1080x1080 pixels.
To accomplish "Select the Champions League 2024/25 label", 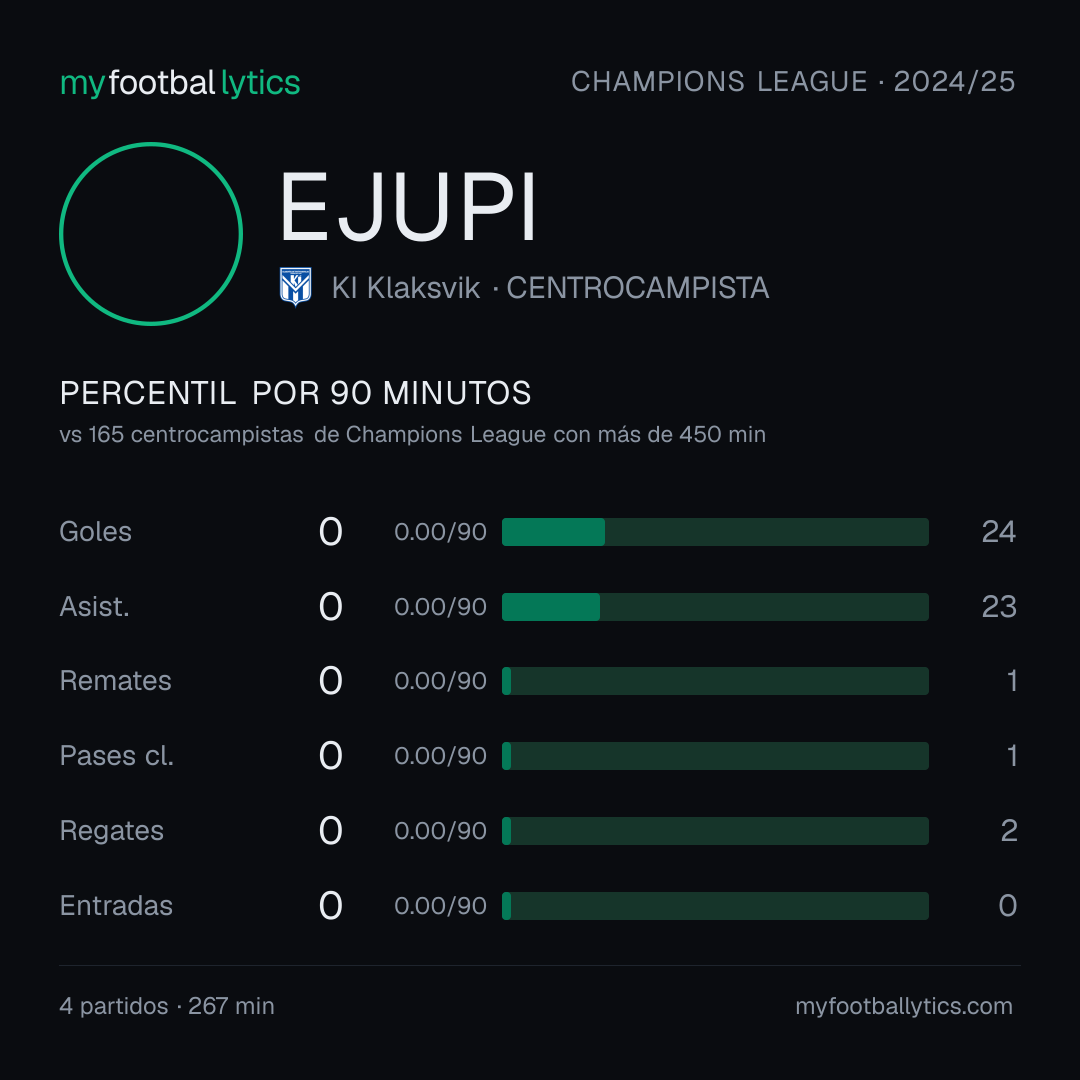I will pyautogui.click(x=793, y=81).
